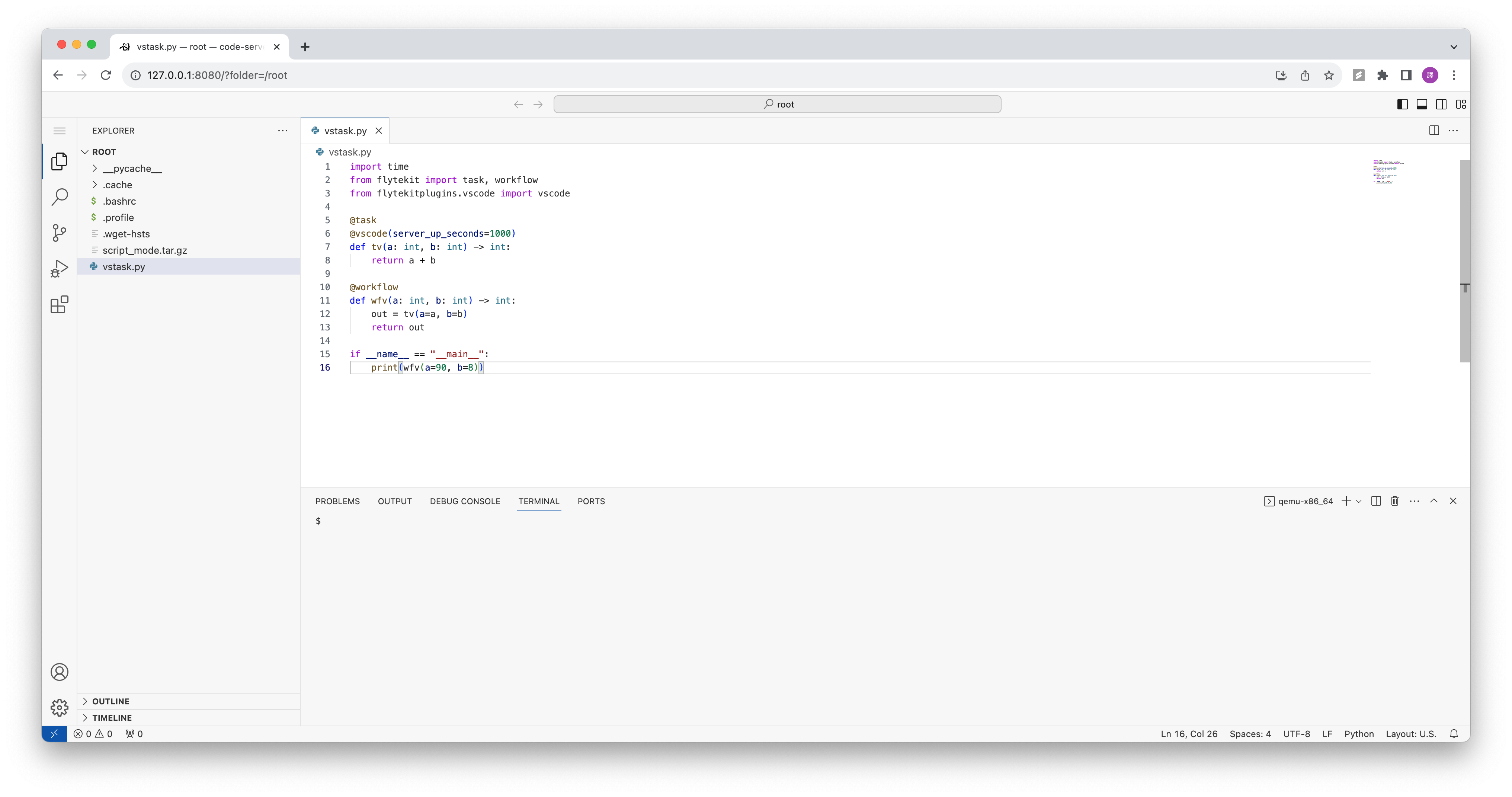
Task: Toggle Primary Side Bar visibility
Action: point(1402,105)
